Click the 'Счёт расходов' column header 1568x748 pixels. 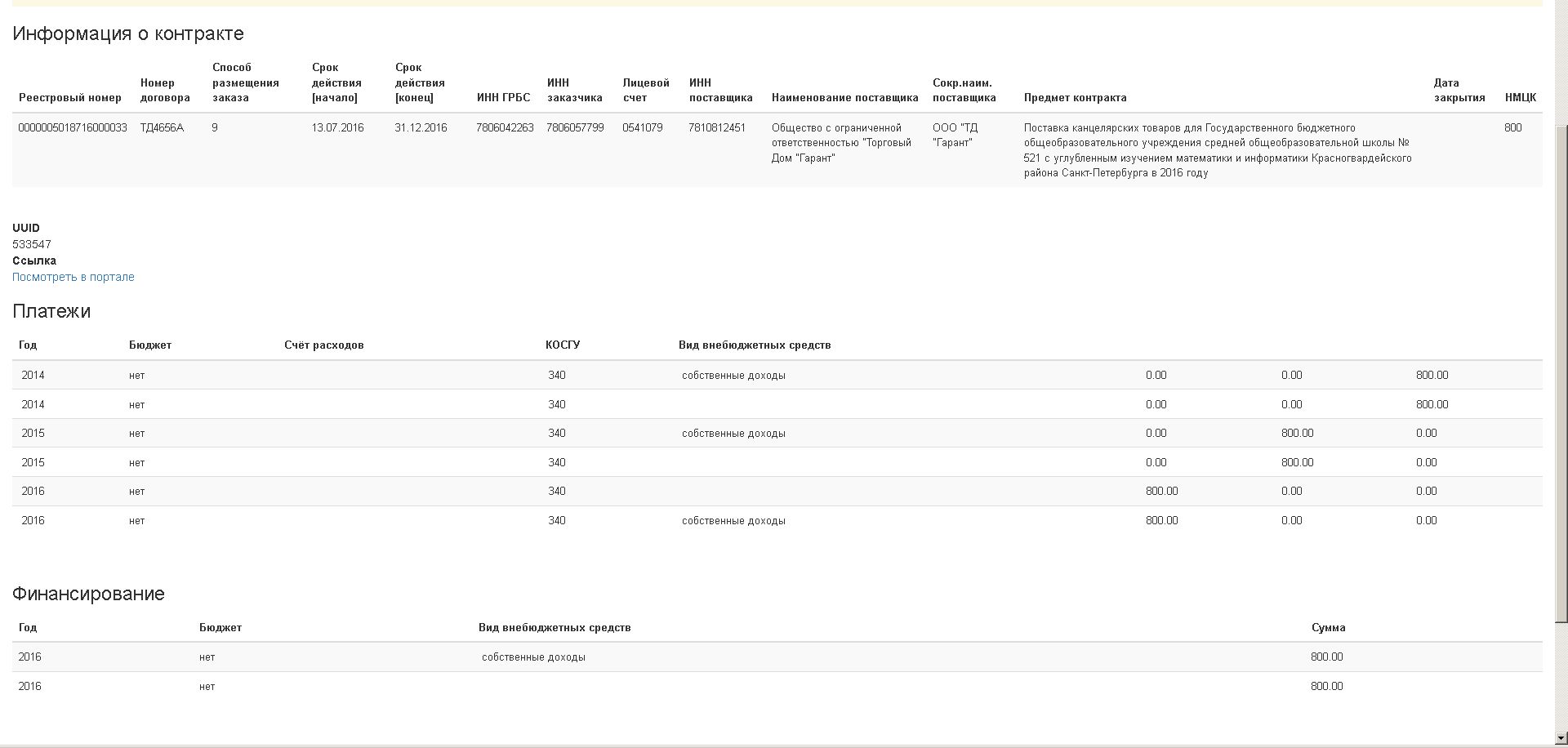point(323,345)
